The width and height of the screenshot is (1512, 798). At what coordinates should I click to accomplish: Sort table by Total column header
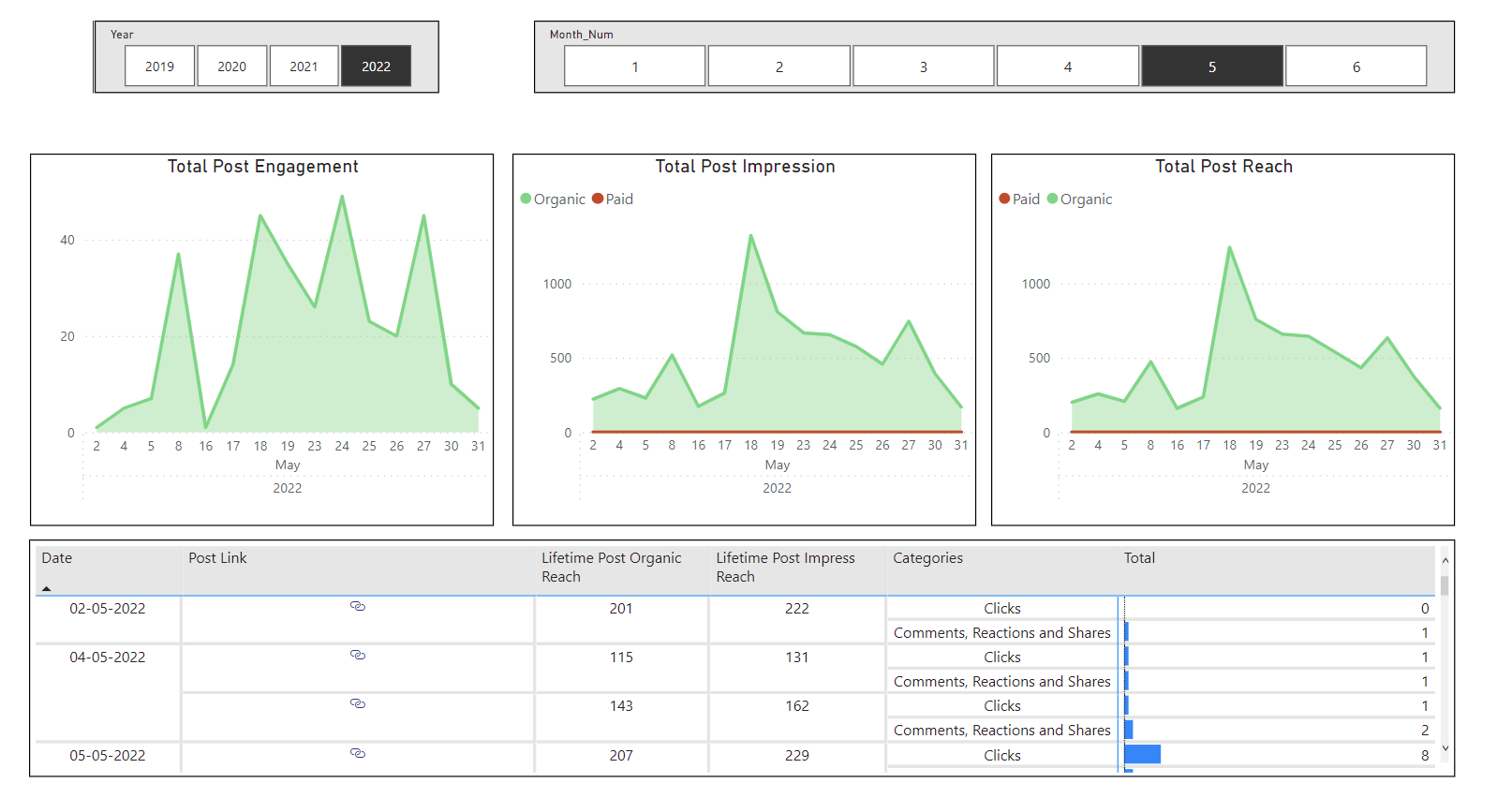point(1139,558)
